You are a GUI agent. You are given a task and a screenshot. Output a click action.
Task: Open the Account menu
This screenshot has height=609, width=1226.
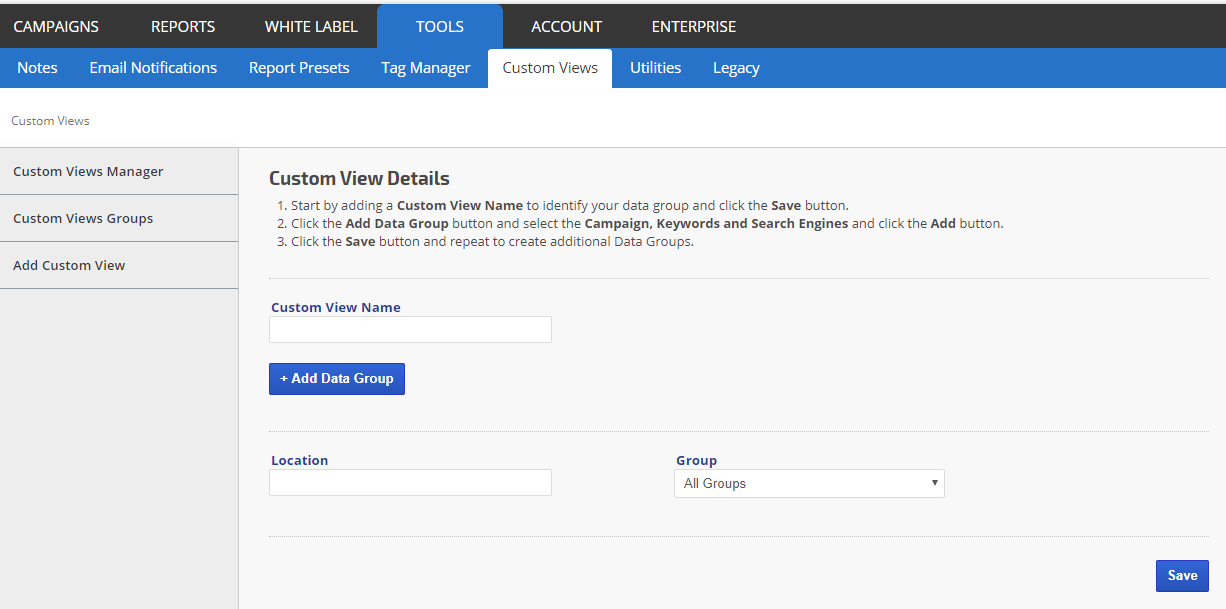pyautogui.click(x=566, y=27)
